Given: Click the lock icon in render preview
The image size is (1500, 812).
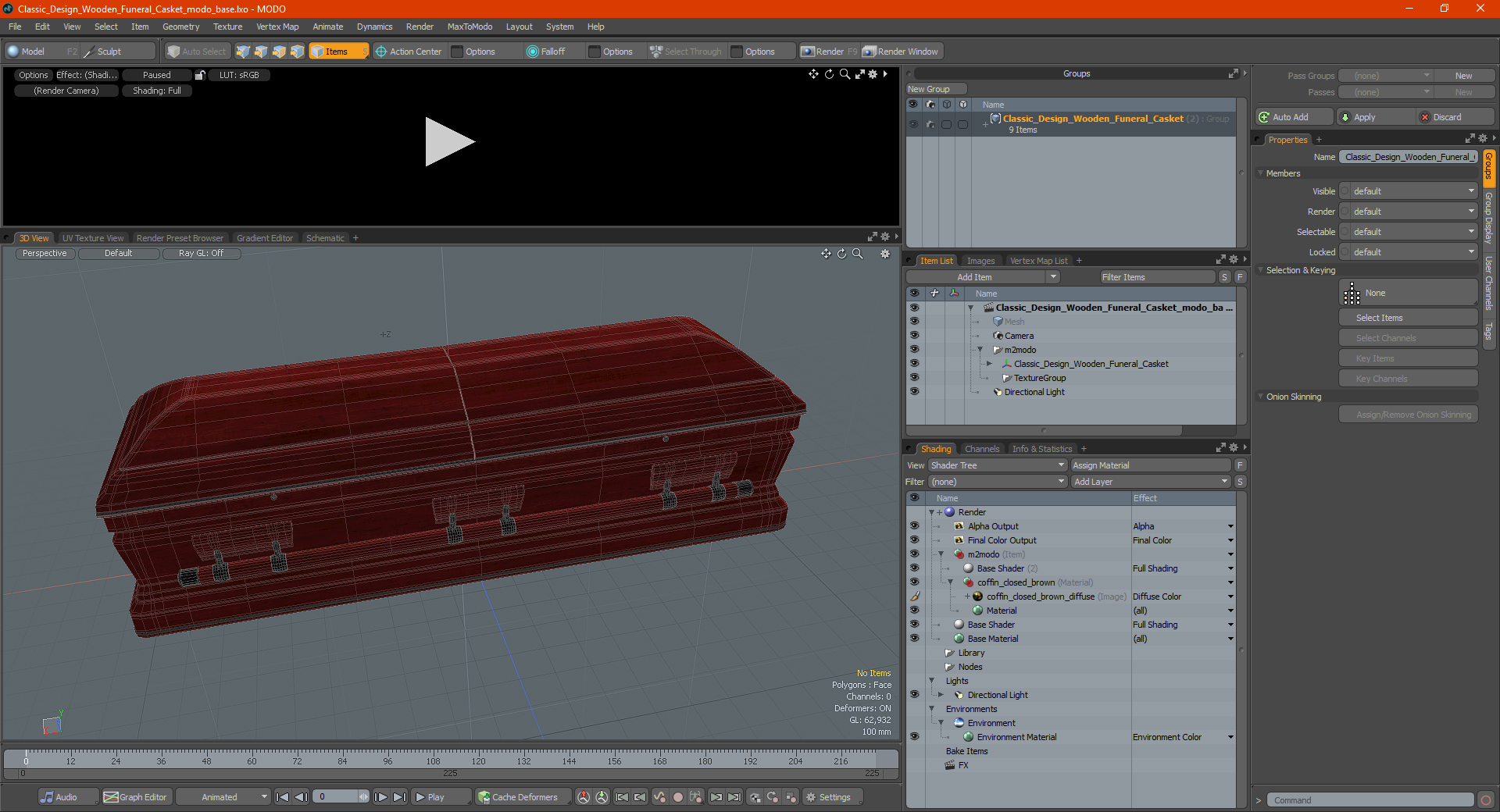Looking at the screenshot, I should (200, 75).
